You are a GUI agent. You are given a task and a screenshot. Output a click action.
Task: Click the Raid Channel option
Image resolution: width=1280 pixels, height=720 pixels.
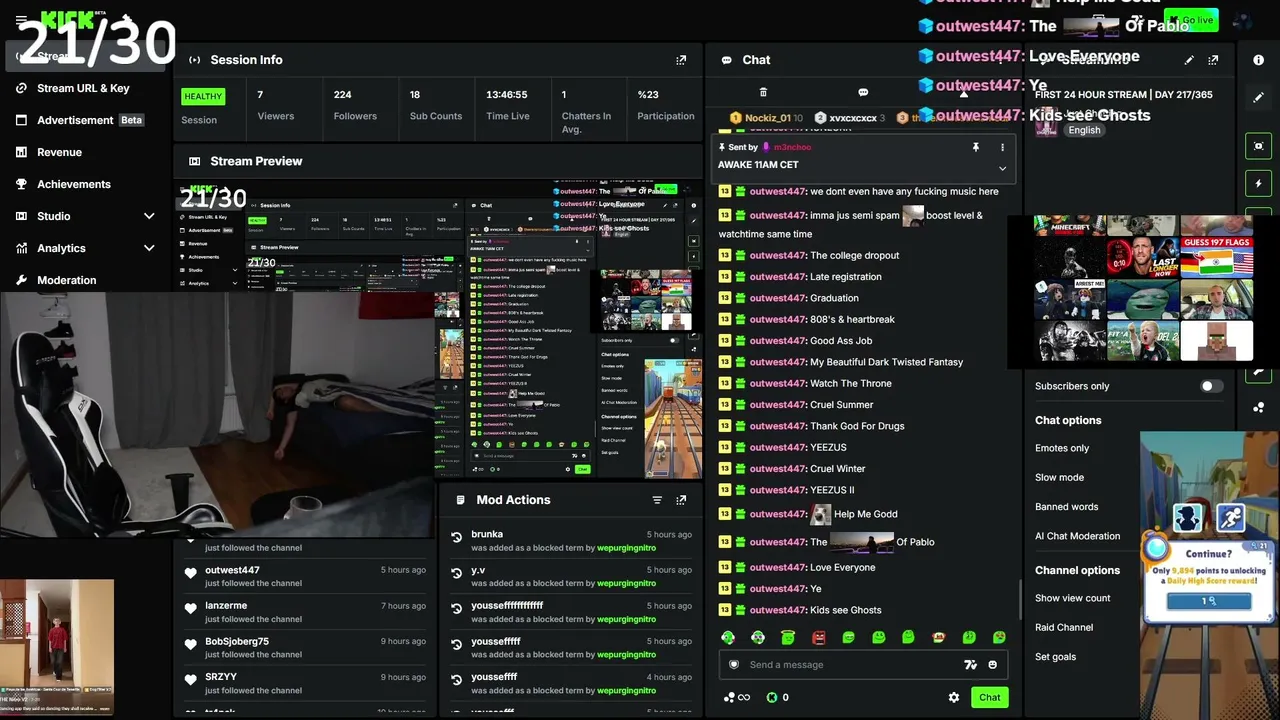[1064, 627]
